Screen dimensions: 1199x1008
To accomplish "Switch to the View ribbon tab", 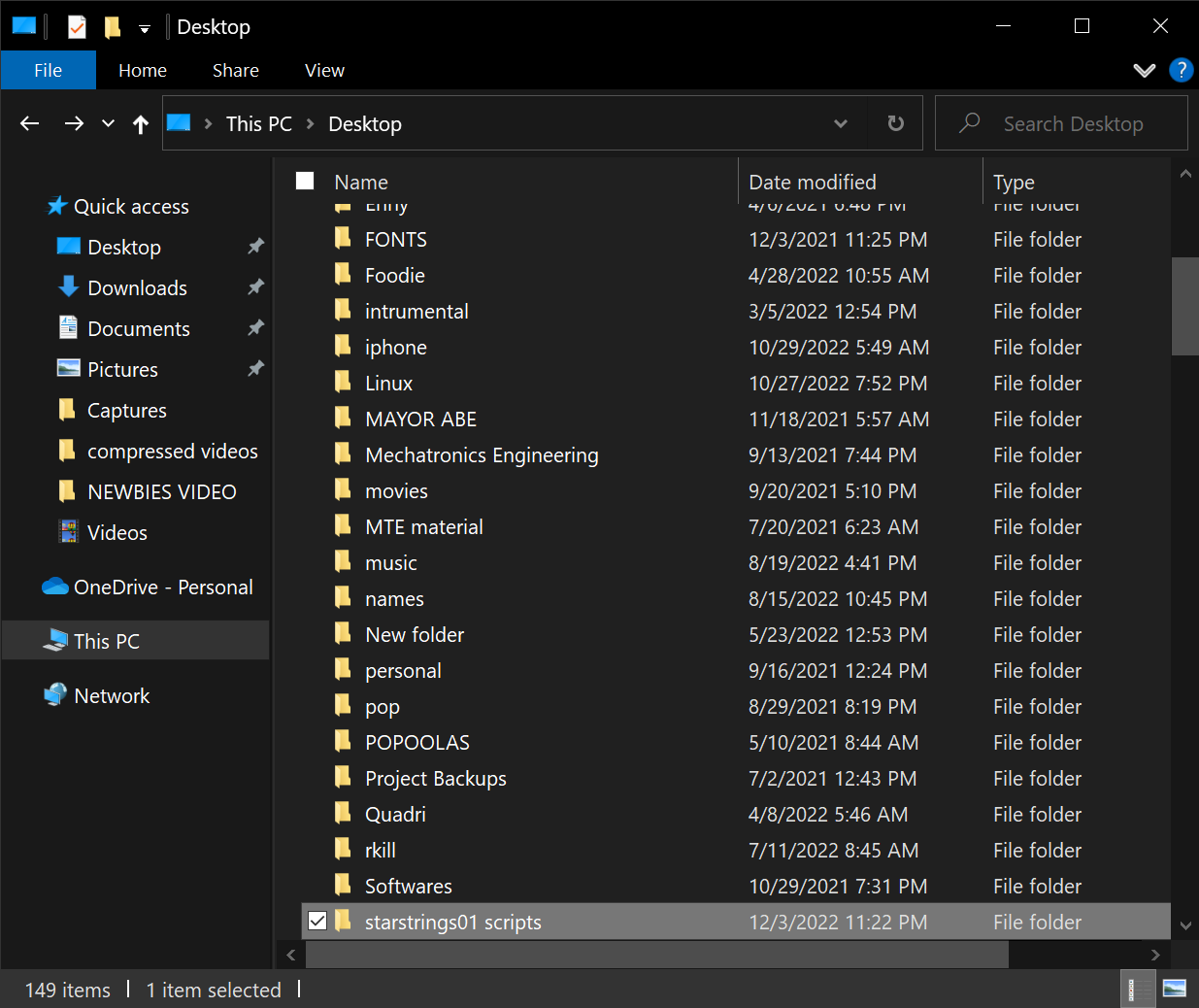I will (324, 70).
